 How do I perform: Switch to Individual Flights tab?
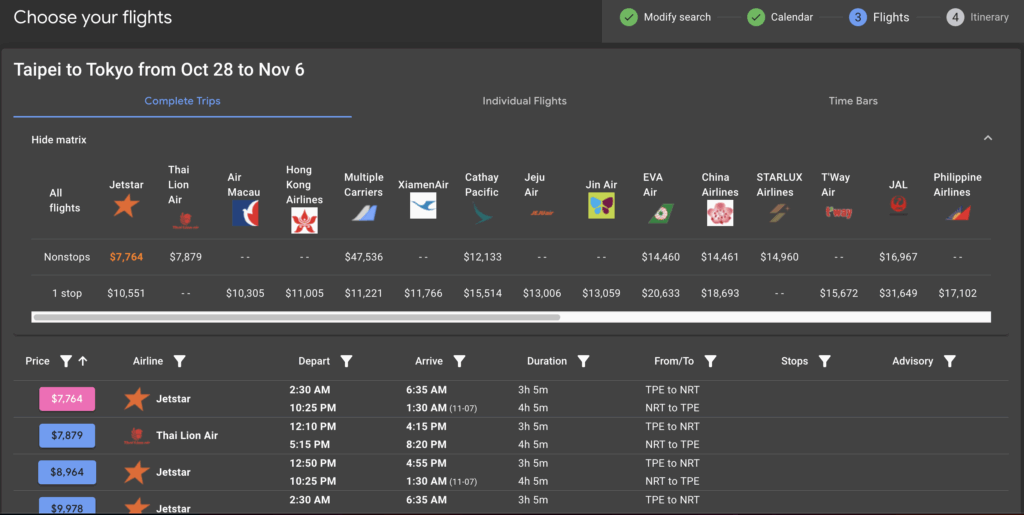pyautogui.click(x=524, y=101)
